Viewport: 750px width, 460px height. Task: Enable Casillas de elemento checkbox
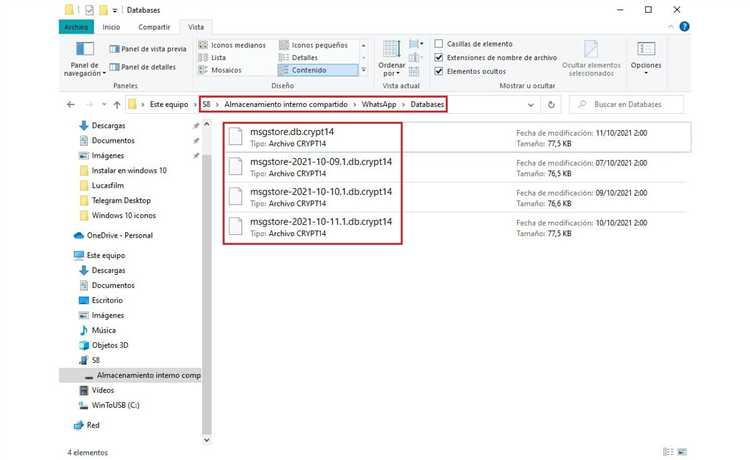tap(439, 44)
